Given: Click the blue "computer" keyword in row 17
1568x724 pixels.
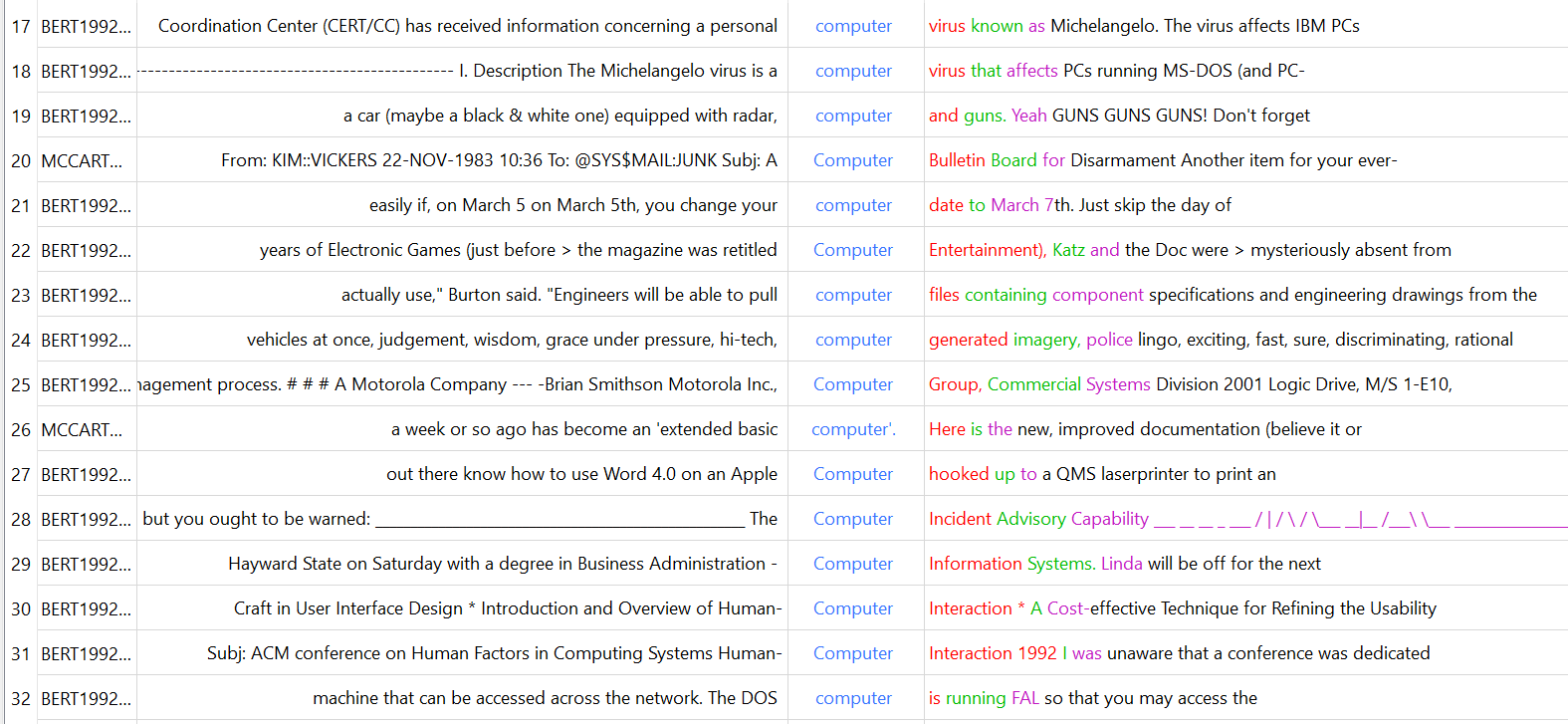Looking at the screenshot, I should (x=853, y=26).
